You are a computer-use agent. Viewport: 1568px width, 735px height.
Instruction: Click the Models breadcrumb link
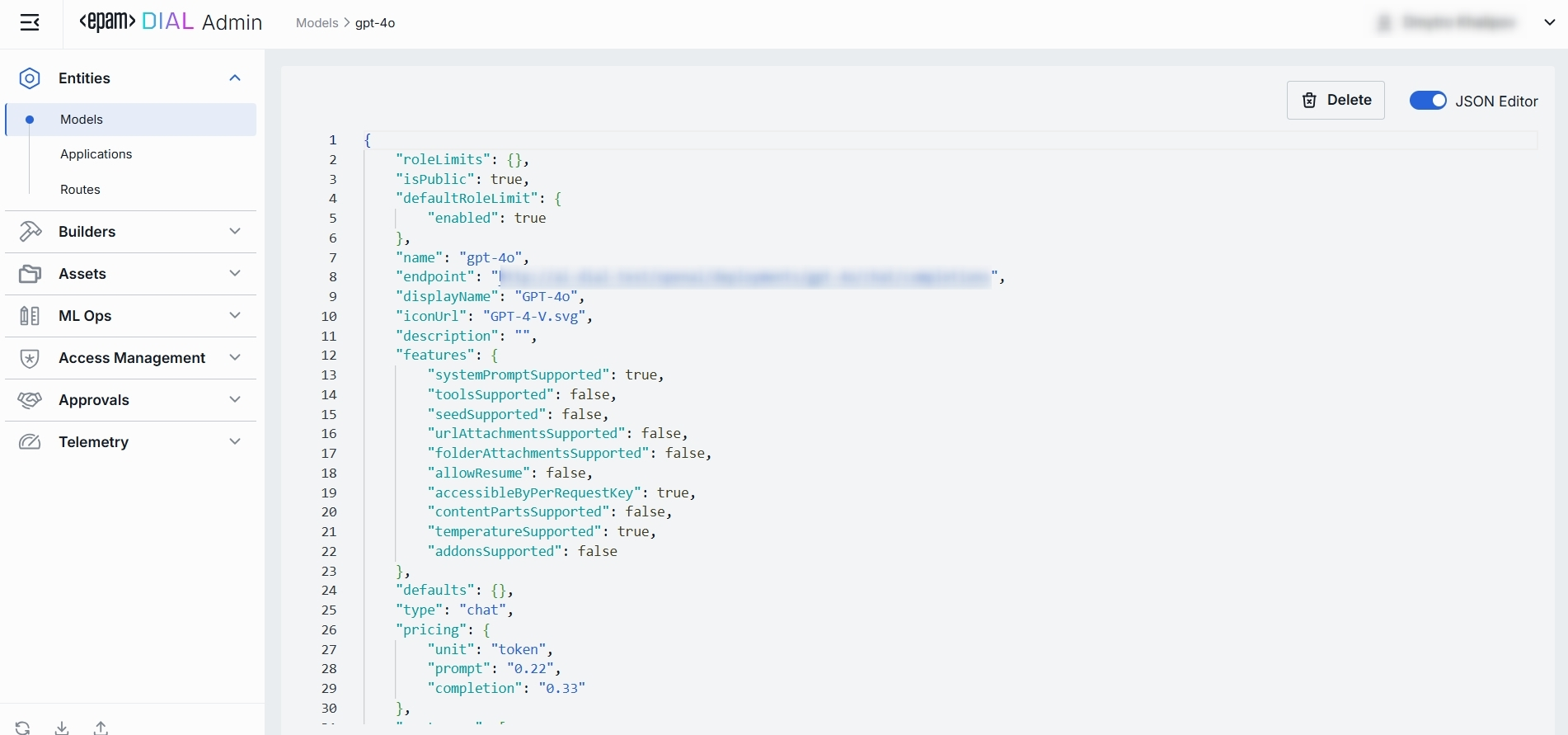point(317,23)
